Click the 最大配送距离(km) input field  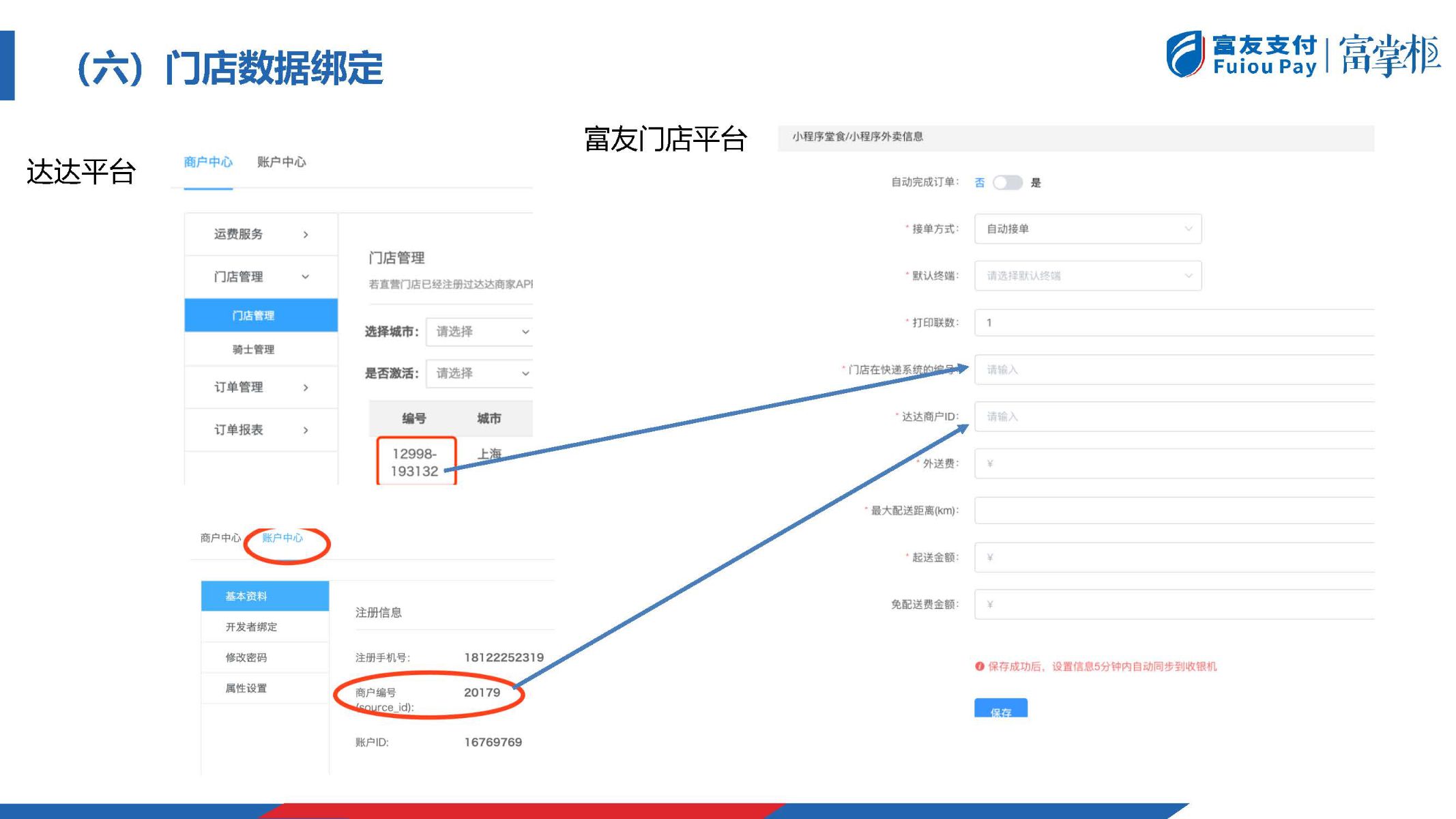(1174, 511)
